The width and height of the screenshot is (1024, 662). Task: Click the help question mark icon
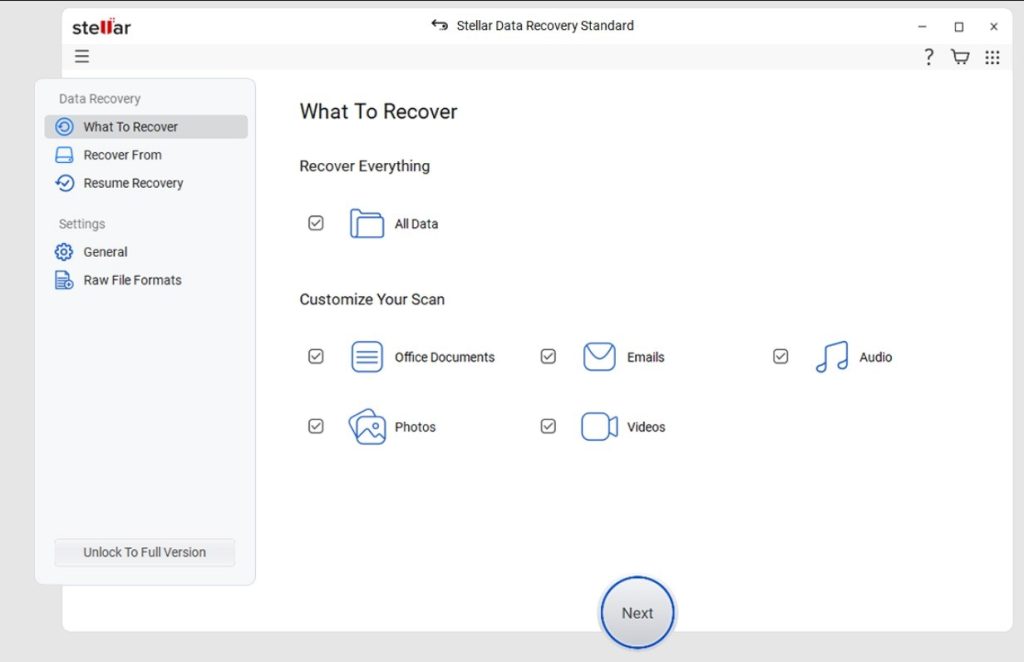[x=928, y=57]
